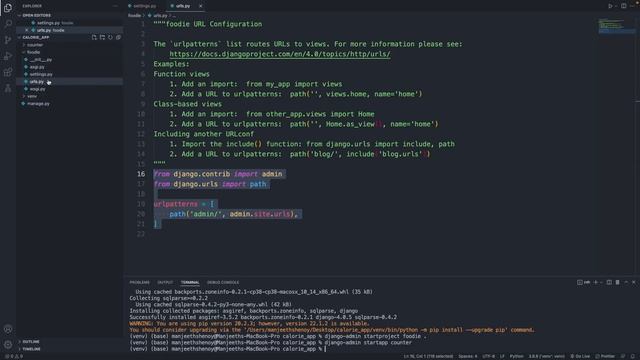
Task: Click the Python language mode status item
Action: (x=516, y=356)
